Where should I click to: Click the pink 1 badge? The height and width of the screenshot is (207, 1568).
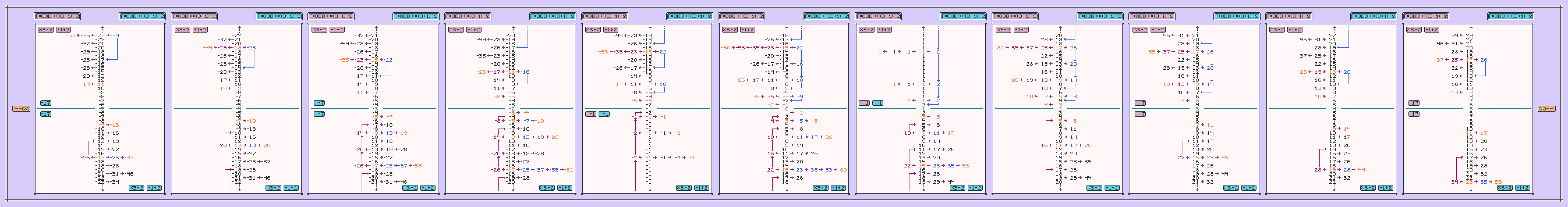click(864, 103)
